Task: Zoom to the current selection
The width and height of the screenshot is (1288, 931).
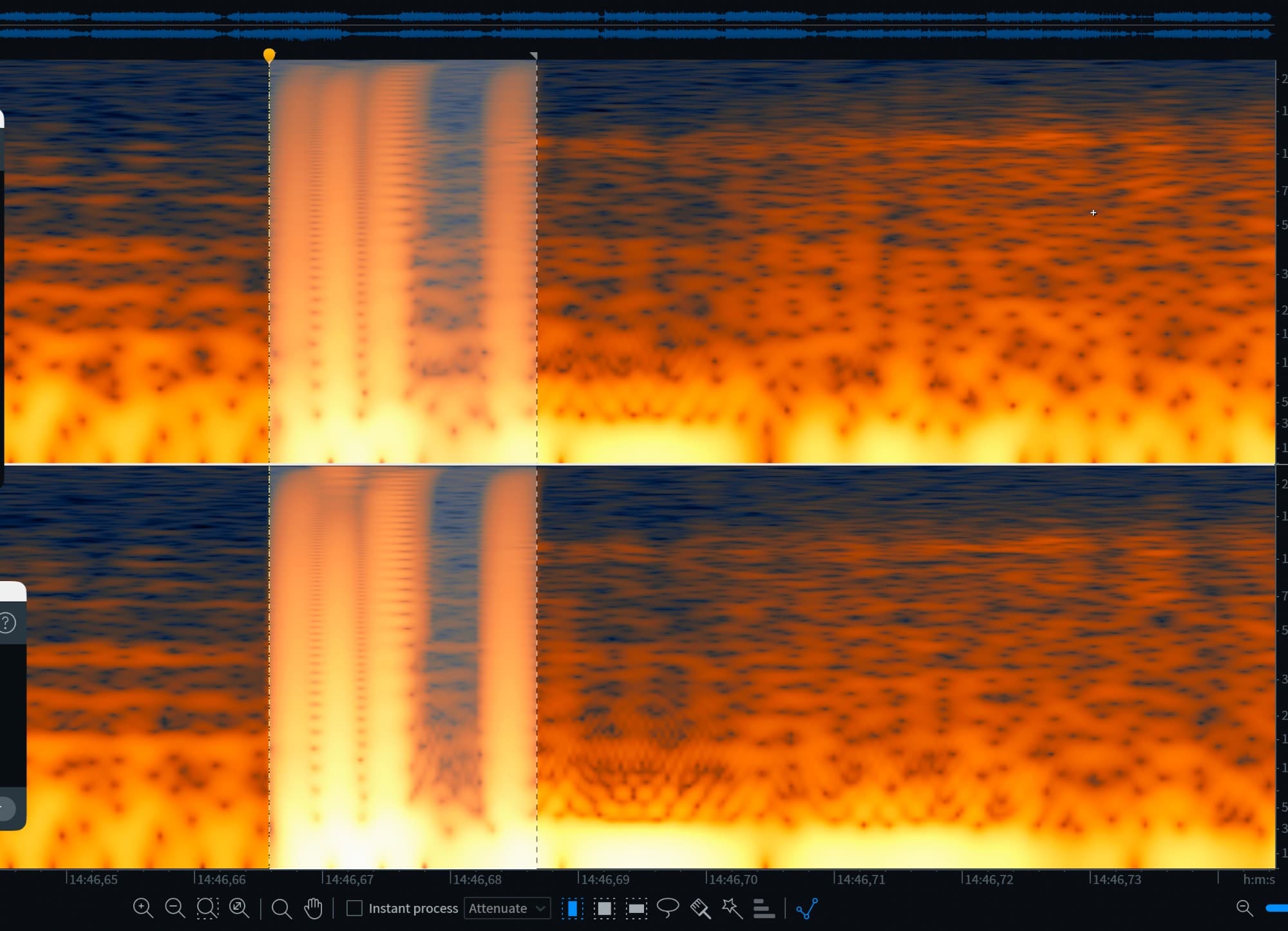Action: [x=207, y=908]
